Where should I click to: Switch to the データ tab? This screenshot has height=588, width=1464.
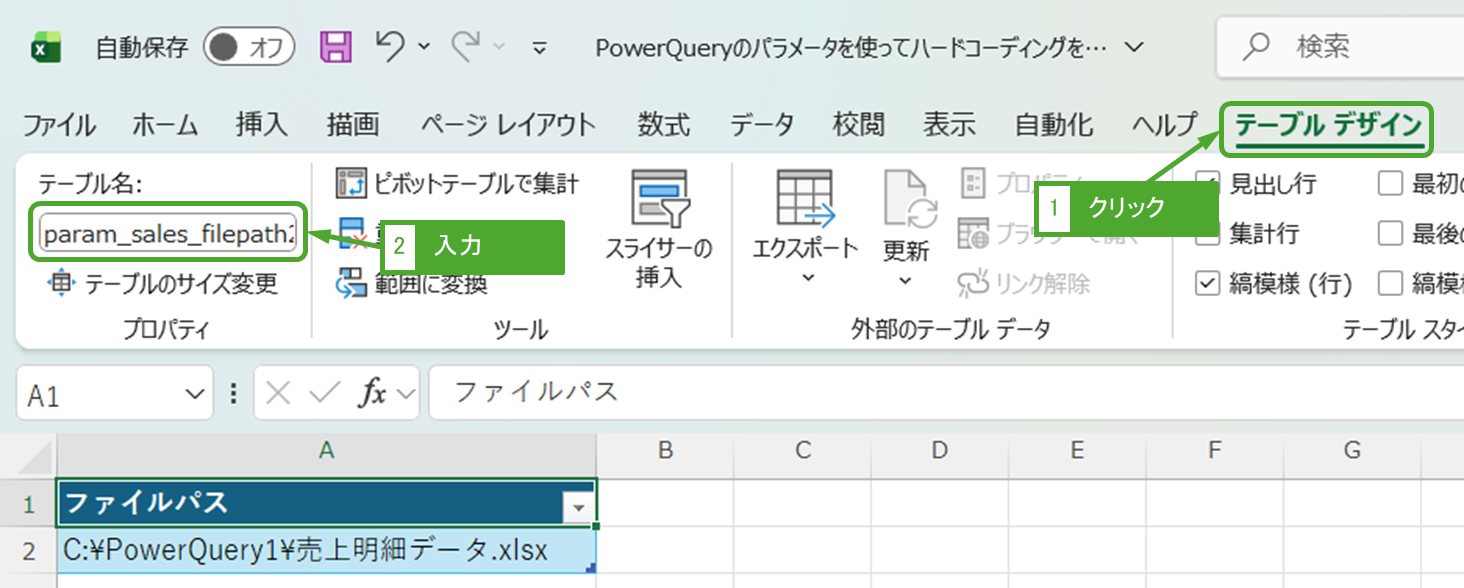[x=761, y=126]
